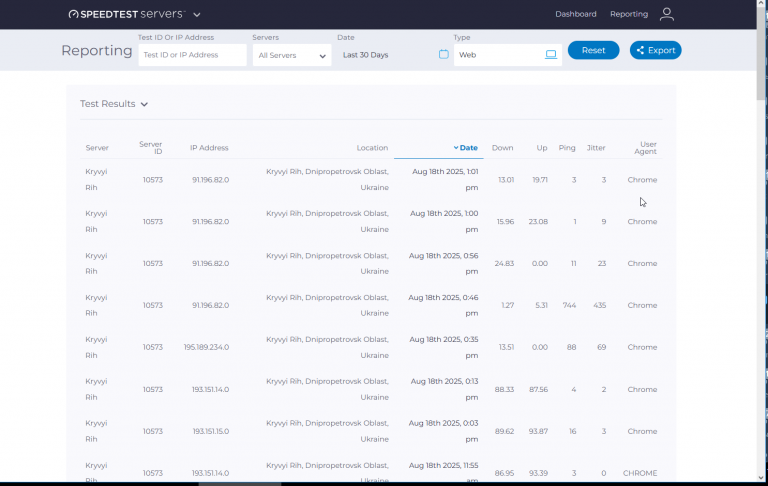
Task: Open the All Servers dropdown
Action: [x=292, y=55]
